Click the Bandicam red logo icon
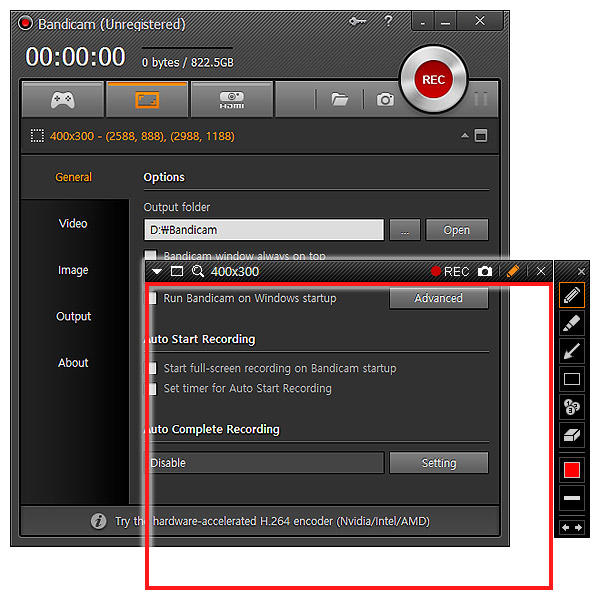 coord(25,23)
